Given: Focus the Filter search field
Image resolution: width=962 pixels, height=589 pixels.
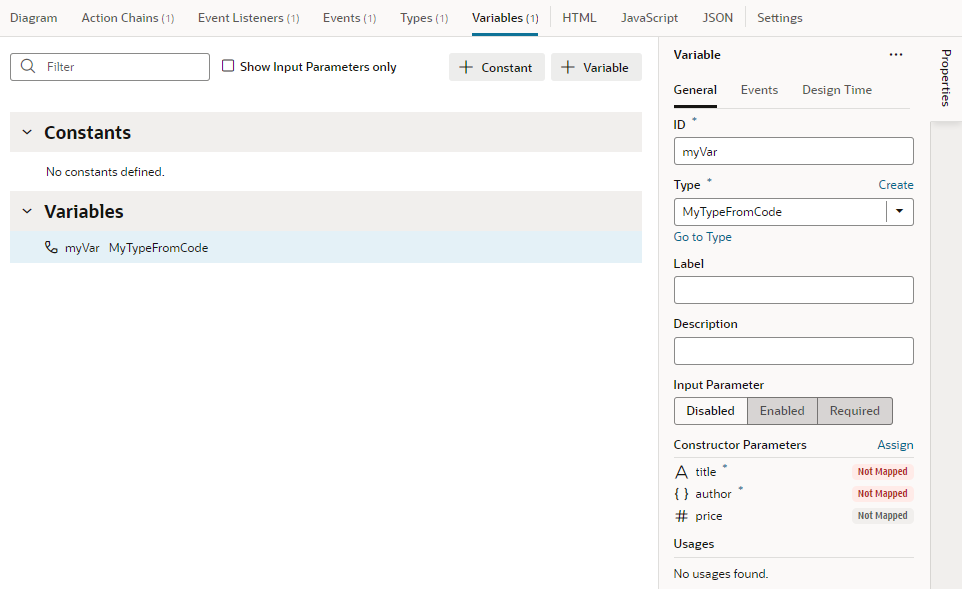Looking at the screenshot, I should click(110, 67).
